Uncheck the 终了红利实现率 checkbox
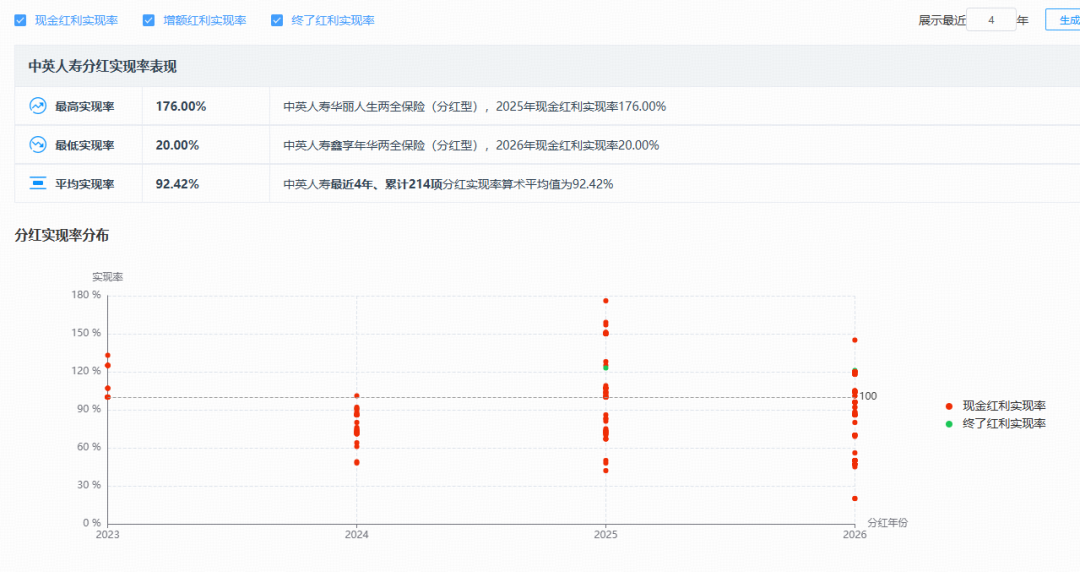 (277, 21)
